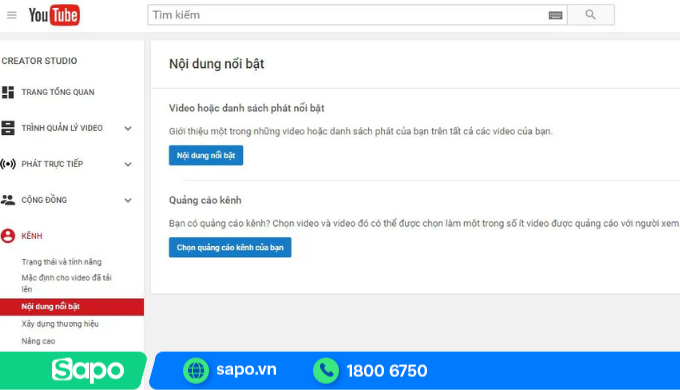The image size is (680, 390).
Task: Open Phát trực tiếp section
Action: pos(52,164)
